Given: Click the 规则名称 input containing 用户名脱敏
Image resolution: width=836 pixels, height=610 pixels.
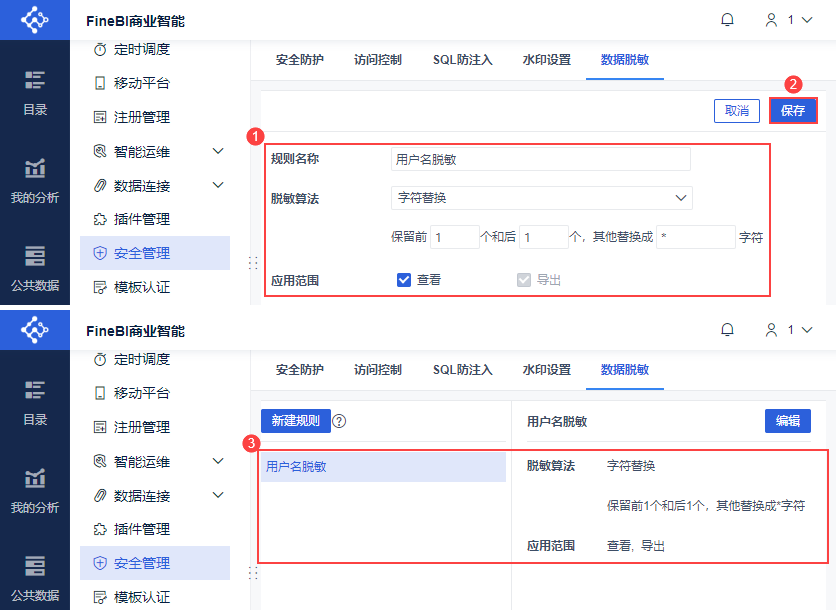Looking at the screenshot, I should 540,159.
